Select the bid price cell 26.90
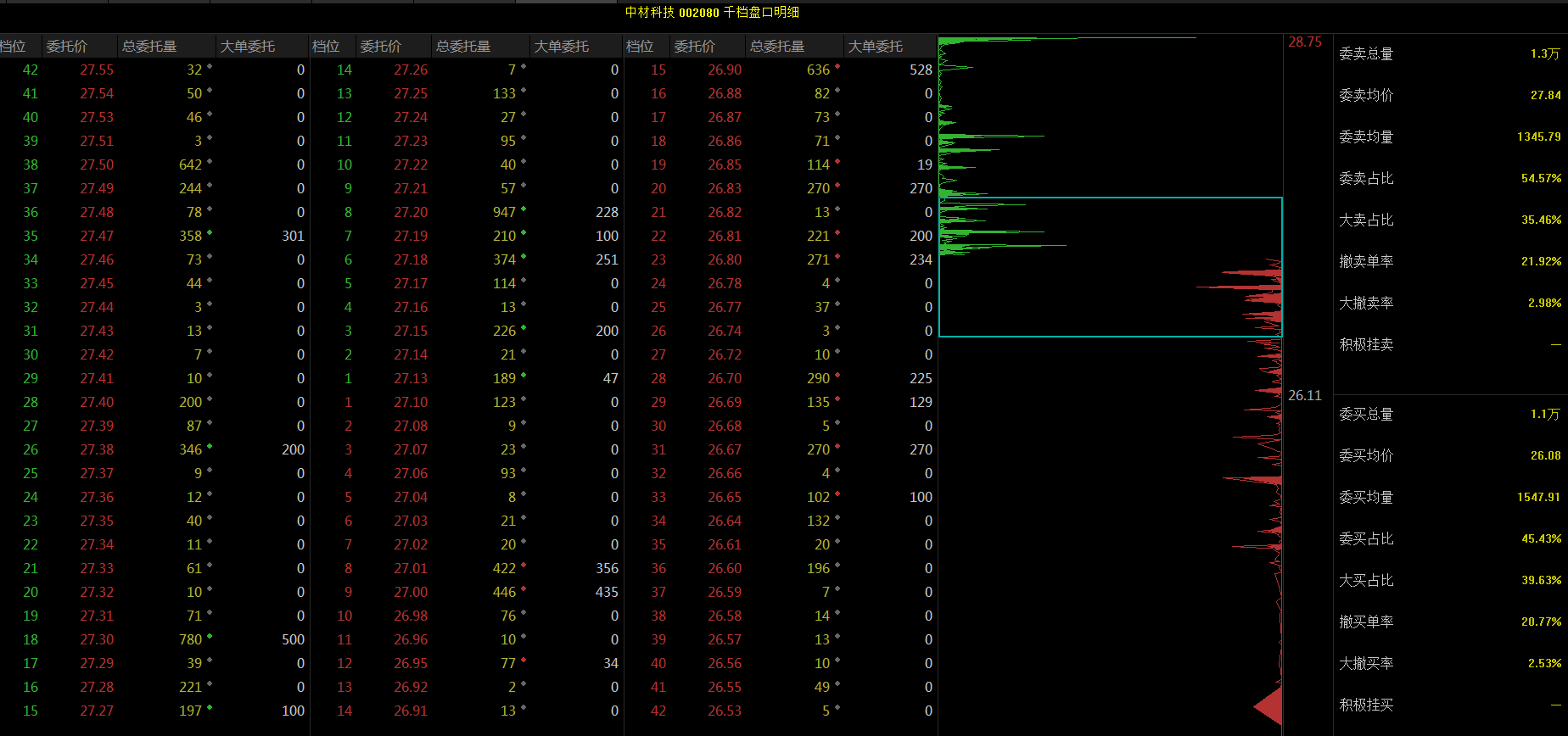This screenshot has height=736, width=1568. (725, 70)
